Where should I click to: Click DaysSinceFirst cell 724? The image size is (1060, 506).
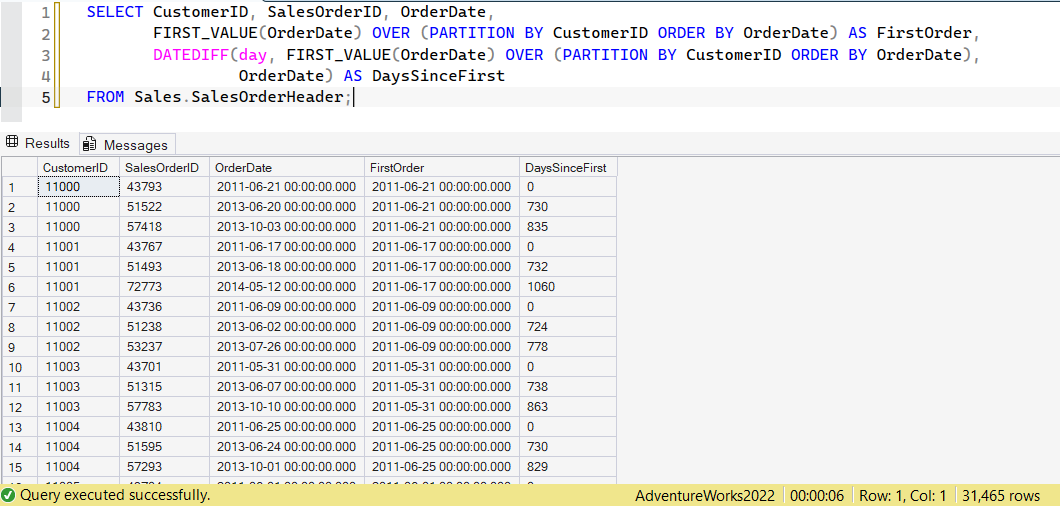[568, 327]
